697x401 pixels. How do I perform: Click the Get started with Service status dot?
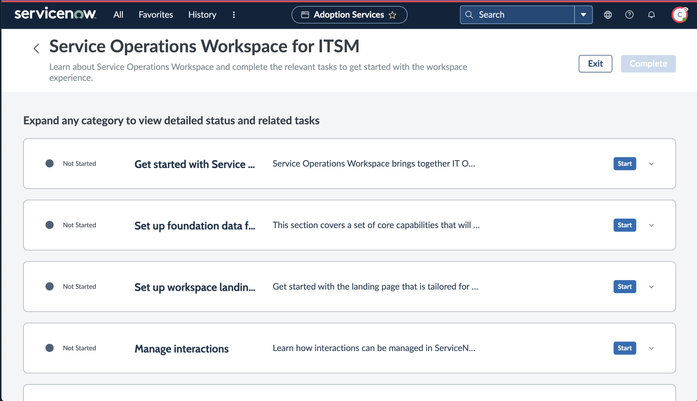50,164
